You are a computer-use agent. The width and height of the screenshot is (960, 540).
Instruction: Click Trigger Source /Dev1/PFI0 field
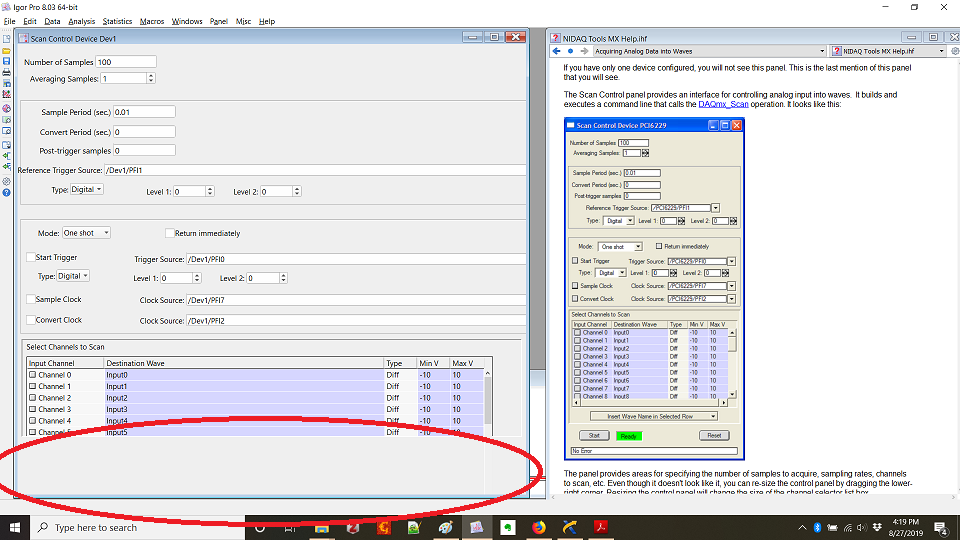356,259
